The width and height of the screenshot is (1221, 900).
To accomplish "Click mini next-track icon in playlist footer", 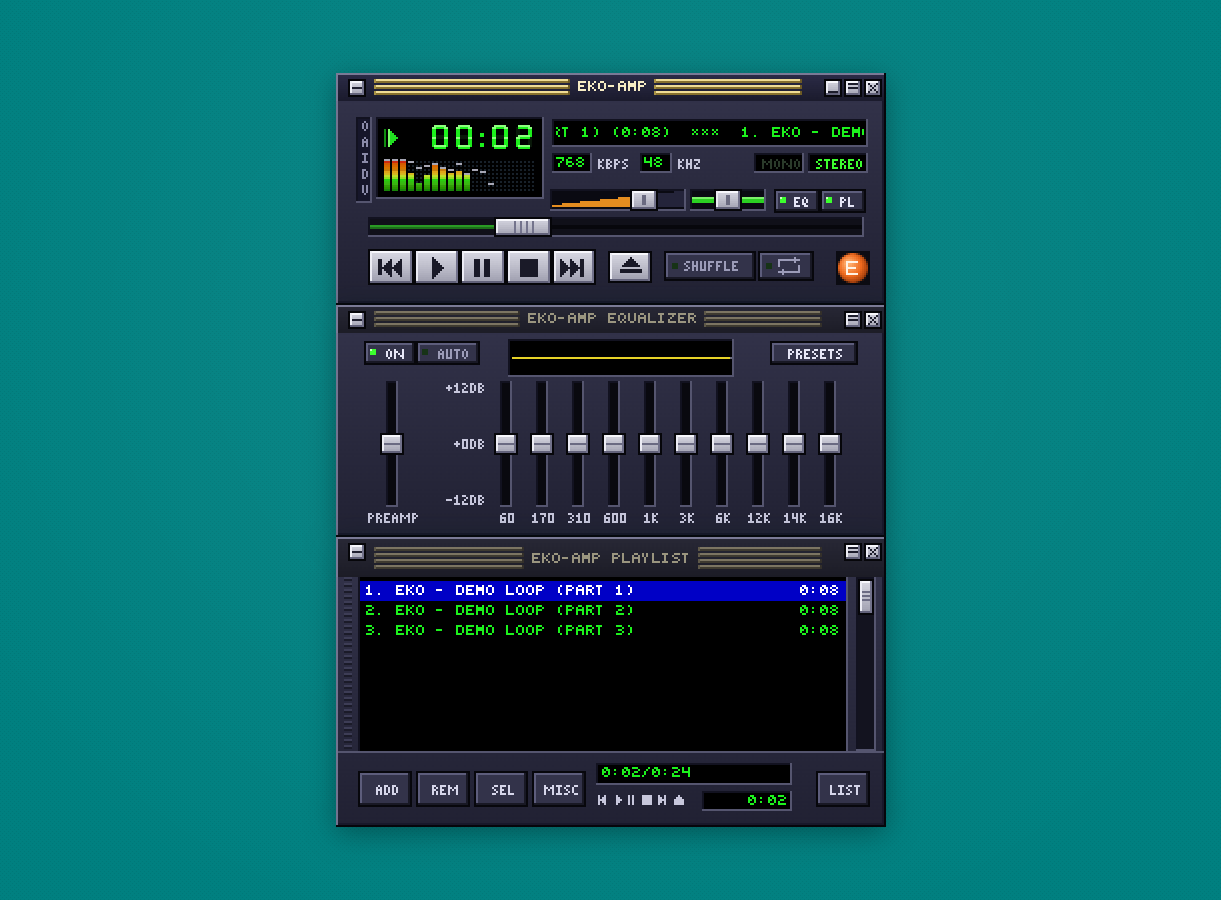I will (x=662, y=800).
